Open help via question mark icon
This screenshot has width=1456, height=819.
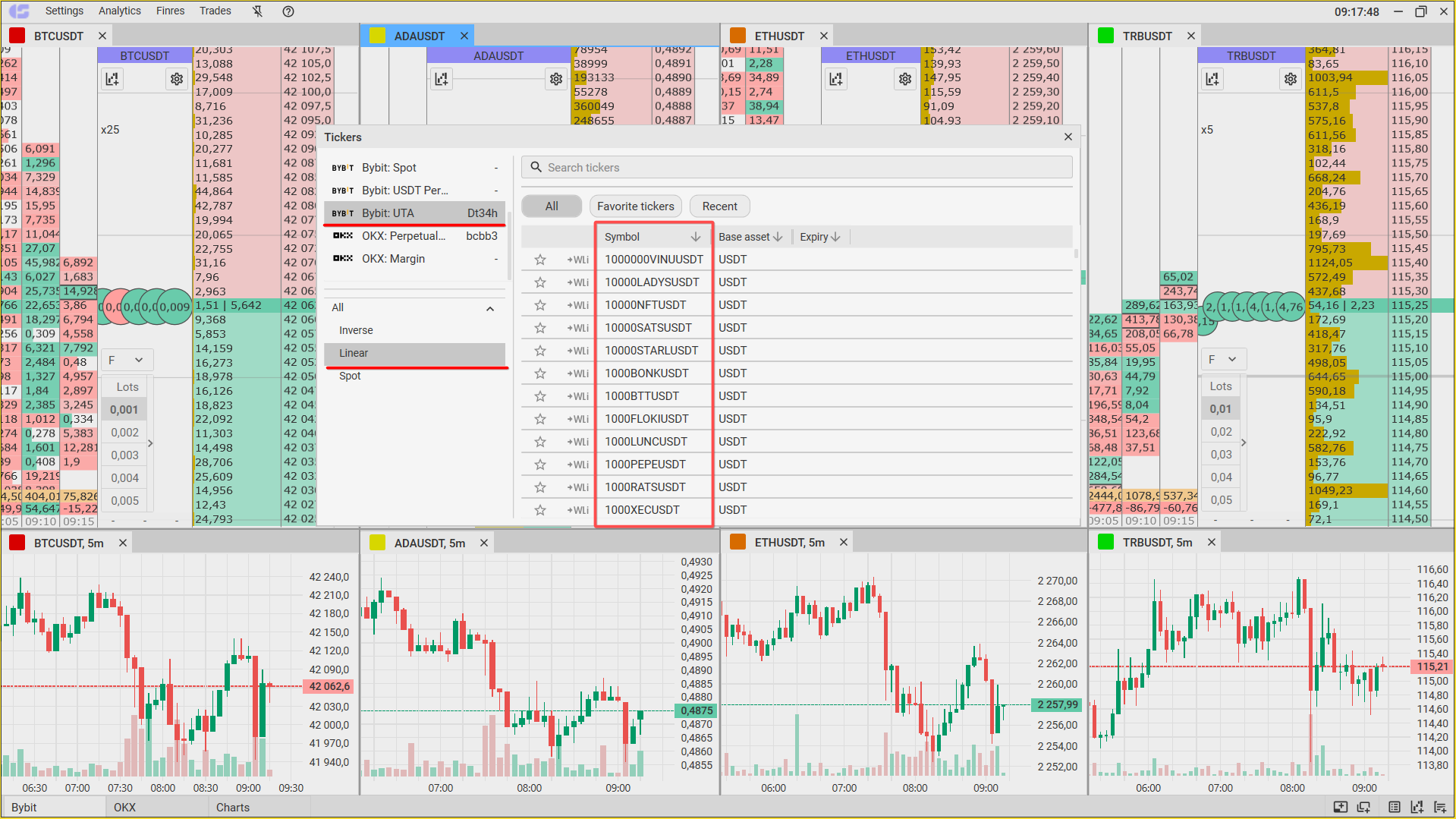[287, 11]
